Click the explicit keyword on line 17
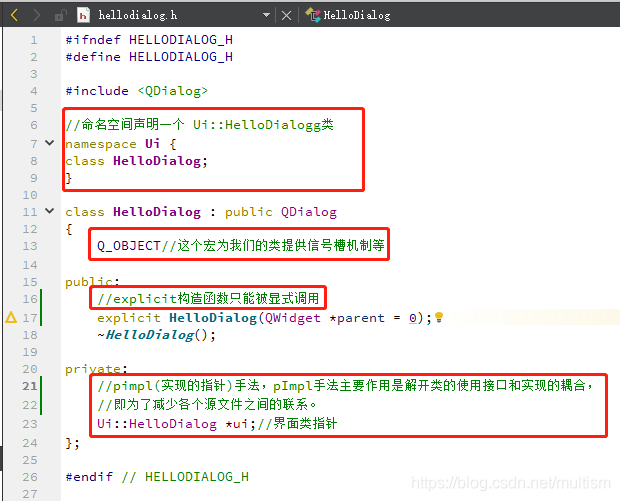 pyautogui.click(x=129, y=318)
